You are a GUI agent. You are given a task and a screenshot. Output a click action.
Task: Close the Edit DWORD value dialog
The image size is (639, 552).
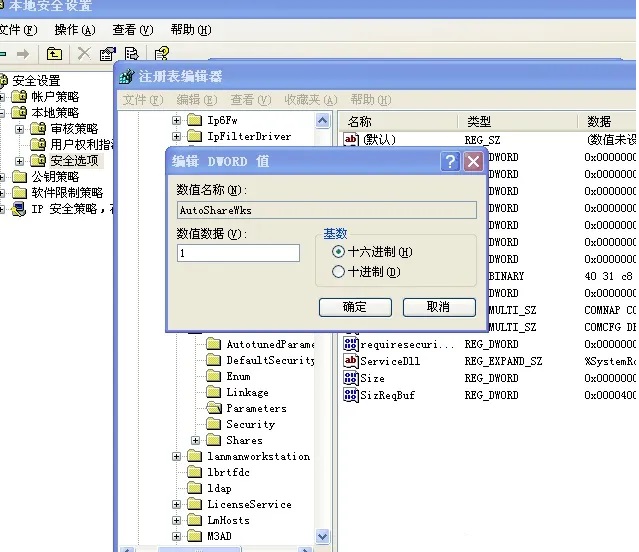pos(473,162)
